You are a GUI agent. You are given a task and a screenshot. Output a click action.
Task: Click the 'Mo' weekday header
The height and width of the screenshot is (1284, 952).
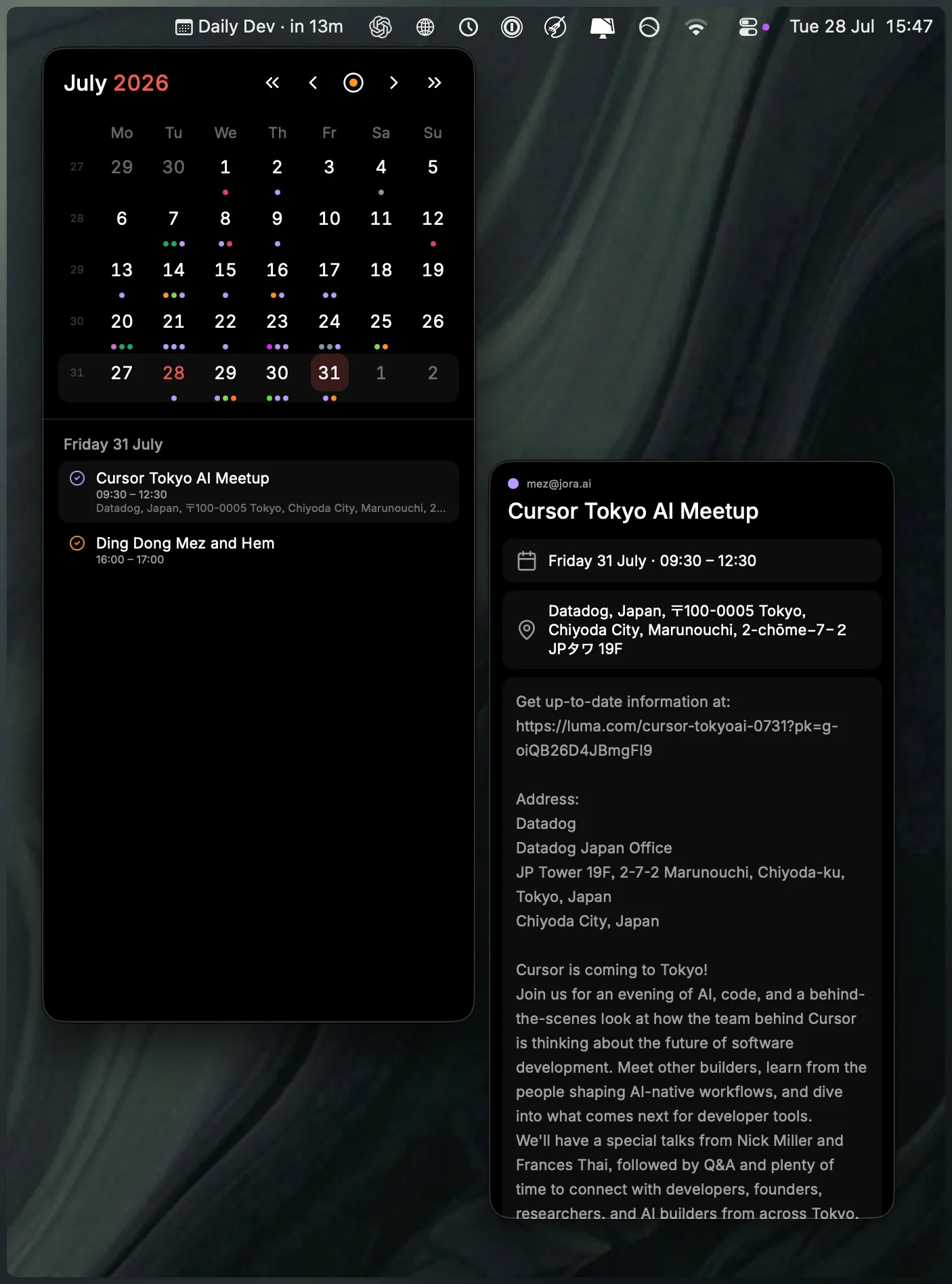(x=122, y=133)
